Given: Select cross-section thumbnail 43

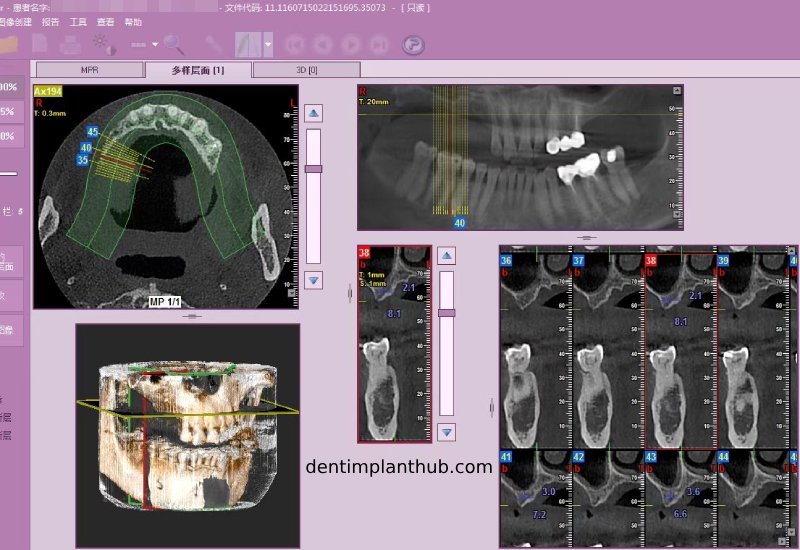Looking at the screenshot, I should pos(681,498).
